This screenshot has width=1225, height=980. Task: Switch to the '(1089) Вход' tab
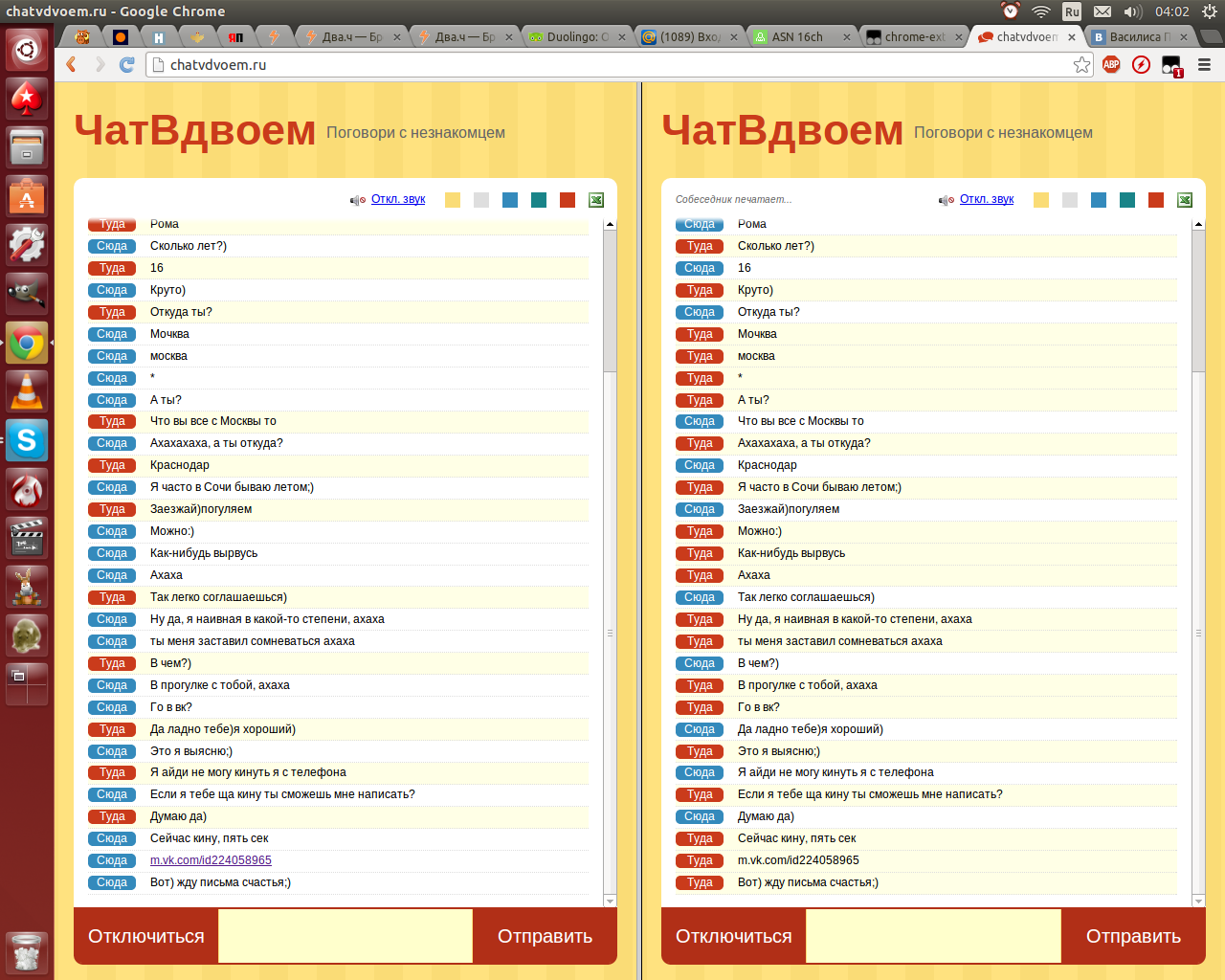click(x=689, y=36)
